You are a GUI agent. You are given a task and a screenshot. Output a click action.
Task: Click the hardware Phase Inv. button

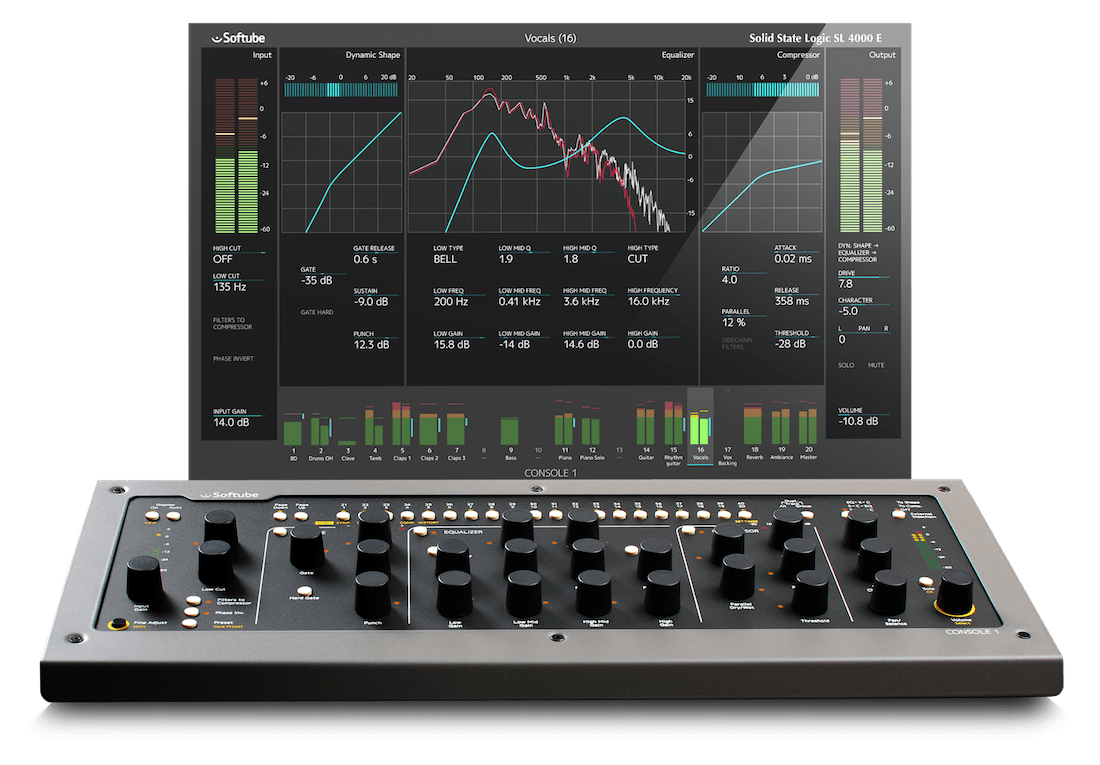(x=190, y=612)
